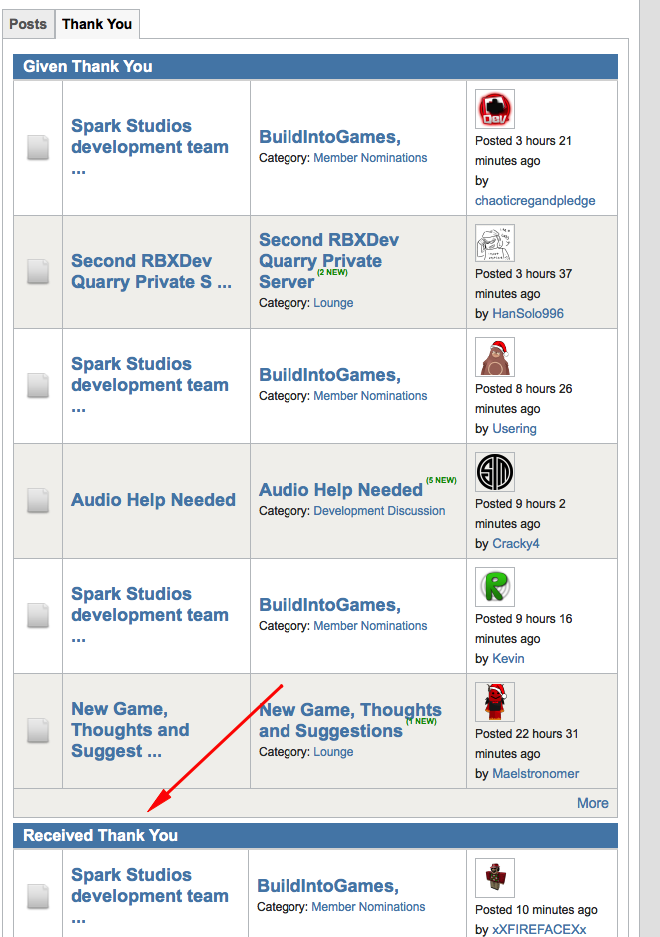Viewport: 660px width, 937px height.
Task: Click thread status icon next to Second RBXDev Quarry
Action: click(x=38, y=271)
